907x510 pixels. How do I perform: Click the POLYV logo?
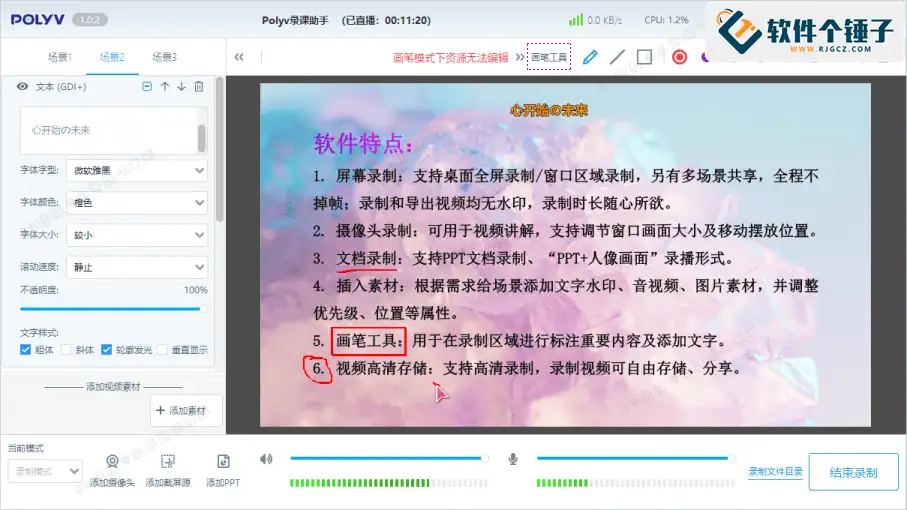(38, 20)
